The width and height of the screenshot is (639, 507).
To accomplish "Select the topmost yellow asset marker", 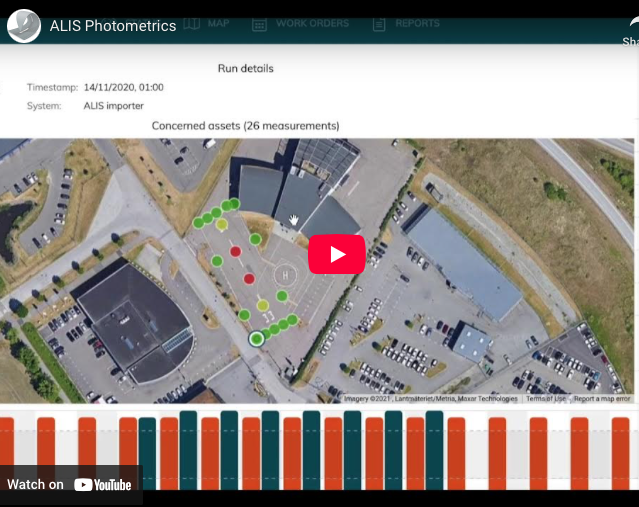I will pos(222,225).
